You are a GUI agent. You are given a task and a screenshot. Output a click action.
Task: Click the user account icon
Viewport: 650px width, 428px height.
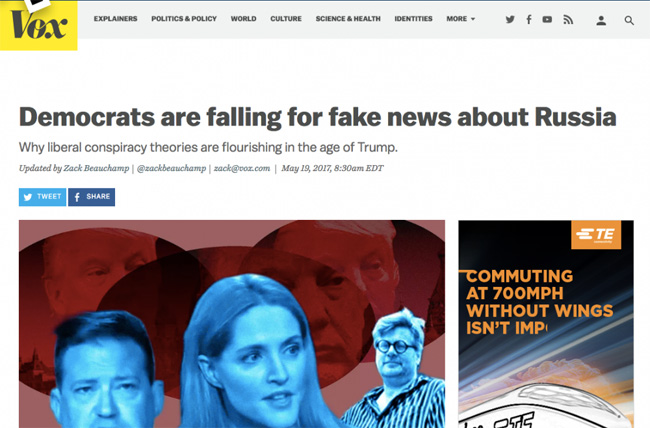click(x=601, y=20)
